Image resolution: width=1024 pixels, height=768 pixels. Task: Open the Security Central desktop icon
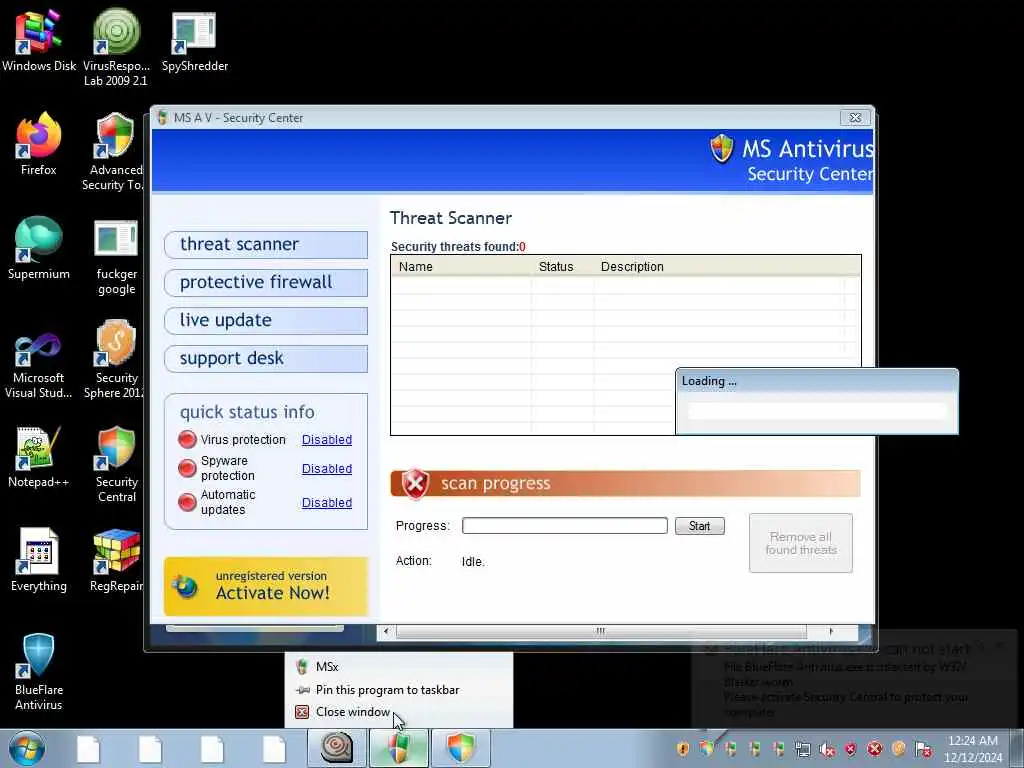(116, 464)
